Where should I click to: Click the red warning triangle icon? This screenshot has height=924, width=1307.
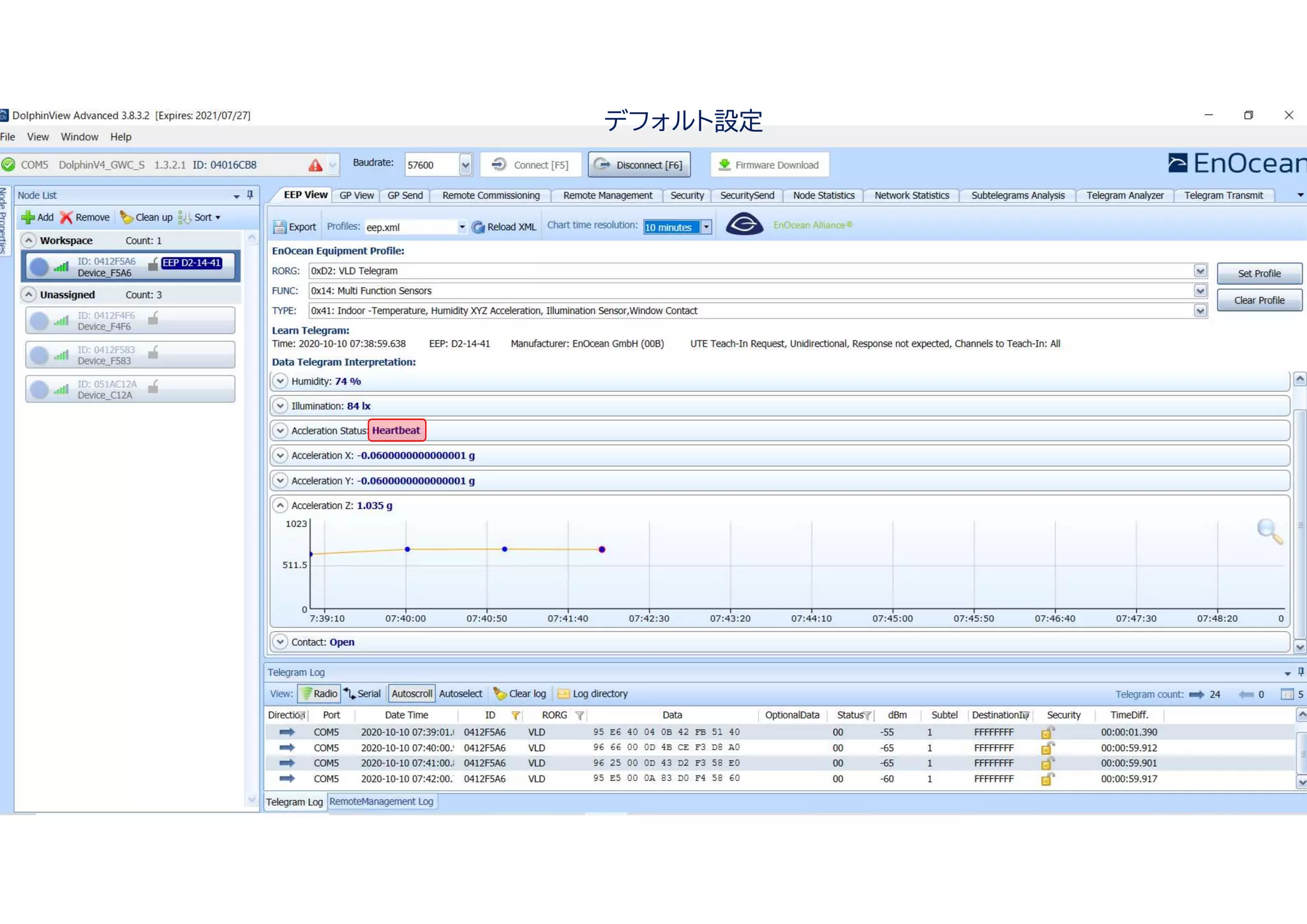coord(315,165)
